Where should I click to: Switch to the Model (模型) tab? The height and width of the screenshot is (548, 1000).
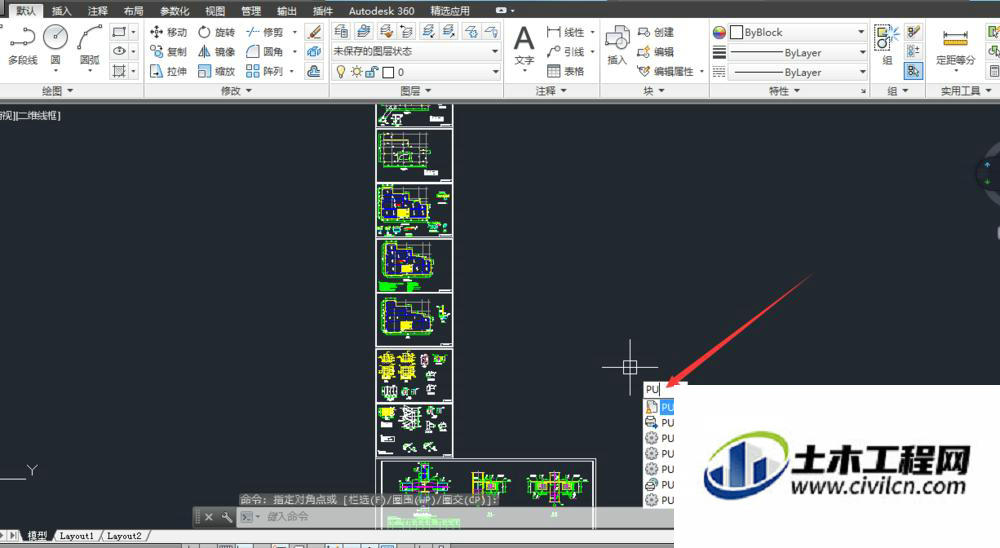(x=37, y=536)
